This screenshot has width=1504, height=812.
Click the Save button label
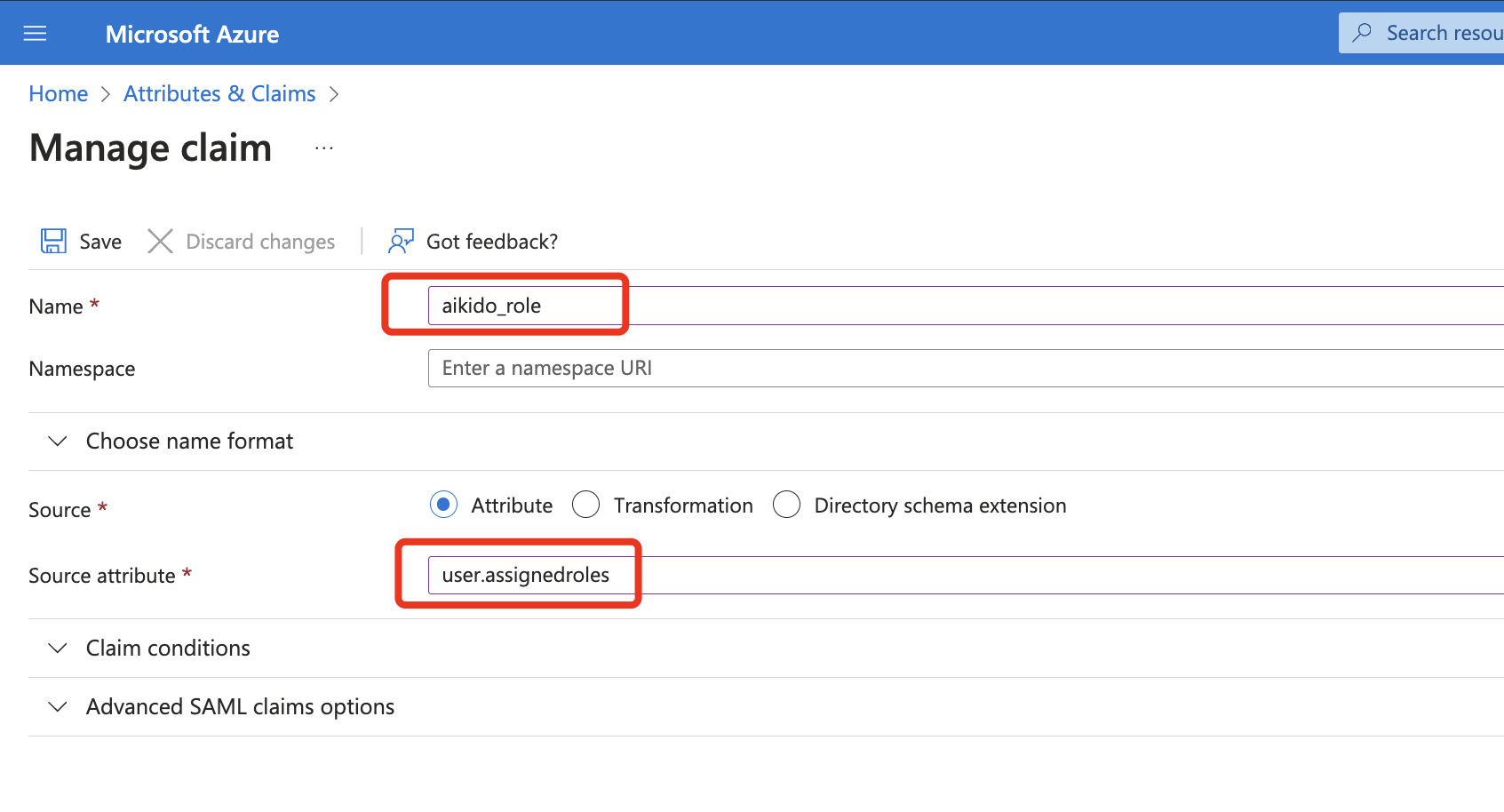click(100, 242)
